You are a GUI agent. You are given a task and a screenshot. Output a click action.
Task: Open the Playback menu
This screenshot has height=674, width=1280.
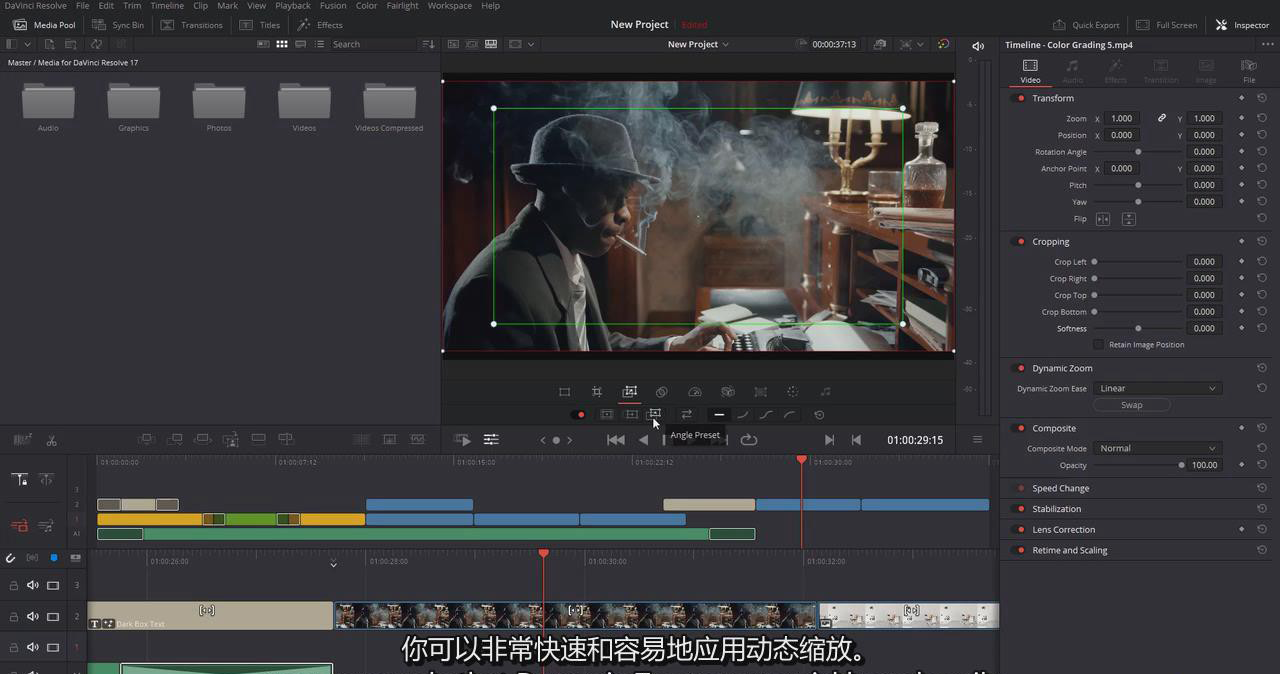(293, 6)
